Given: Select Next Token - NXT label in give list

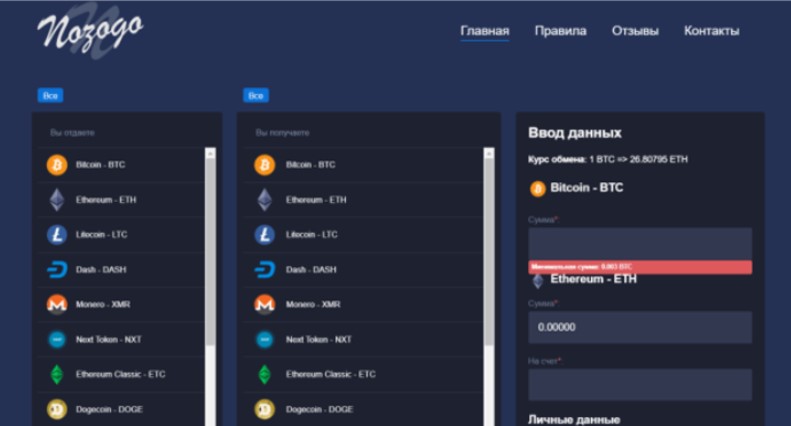Looking at the screenshot, I should pos(108,339).
